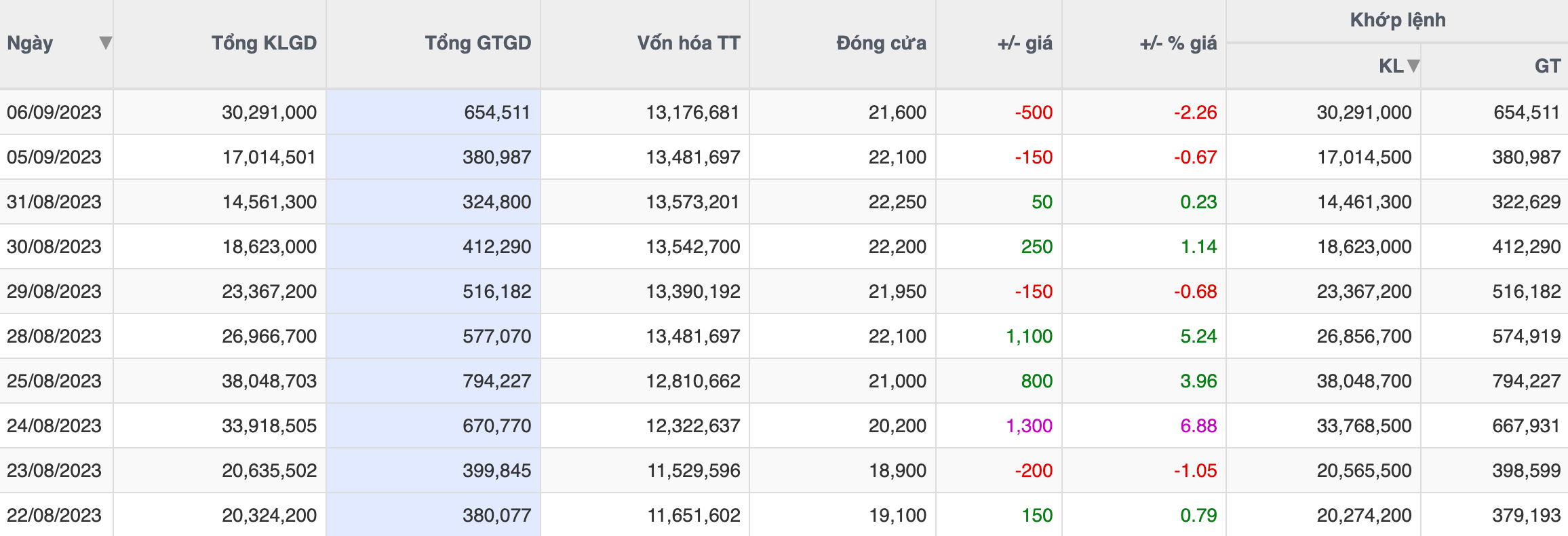Click price change -200
The height and width of the screenshot is (536, 1568).
[x=1034, y=470]
